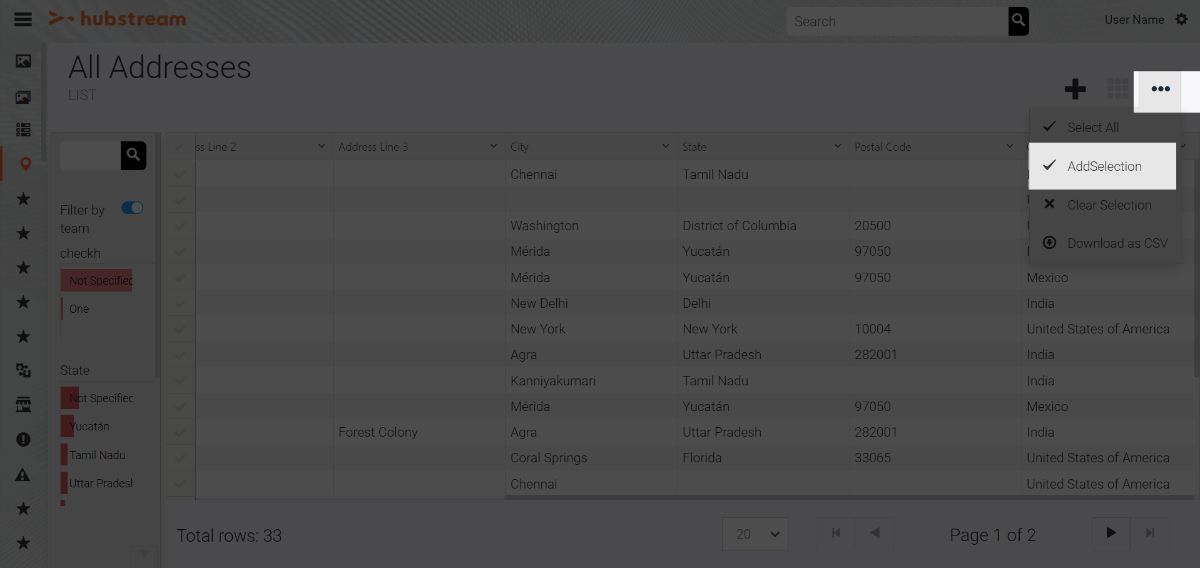
Task: Go to the next page
Action: coord(1111,534)
